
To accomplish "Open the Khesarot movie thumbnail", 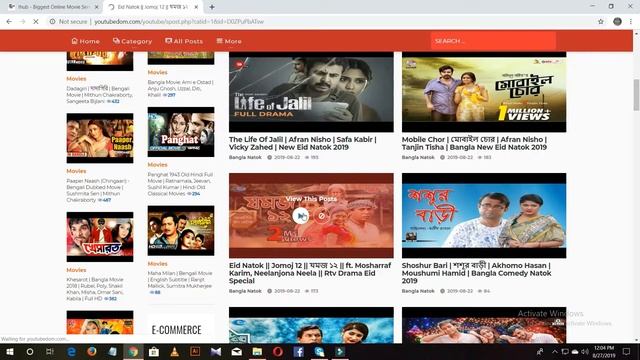I will [x=100, y=237].
